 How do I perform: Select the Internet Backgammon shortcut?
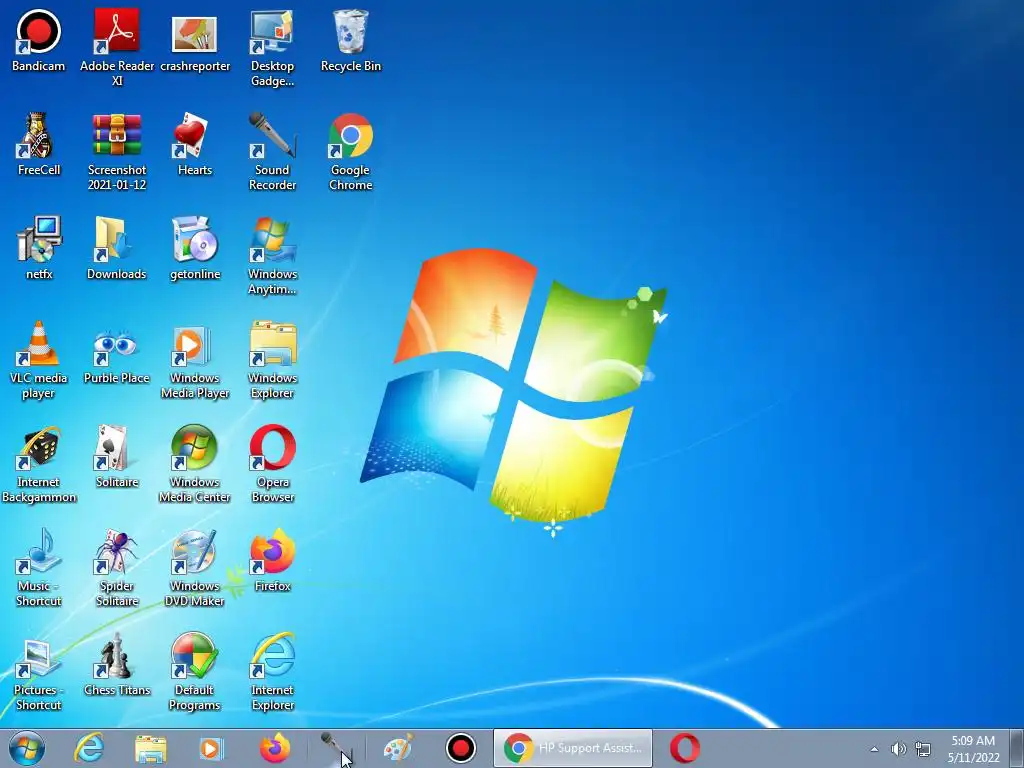(x=39, y=464)
